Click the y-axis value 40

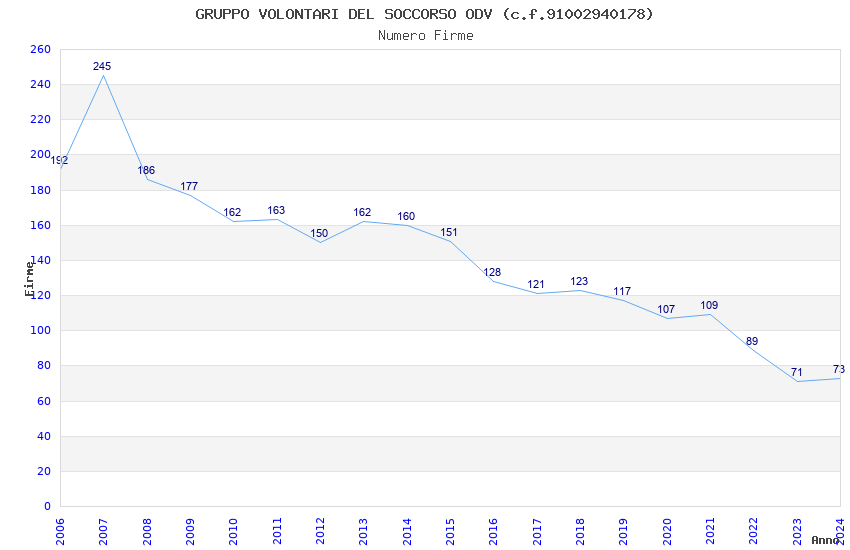coord(44,436)
